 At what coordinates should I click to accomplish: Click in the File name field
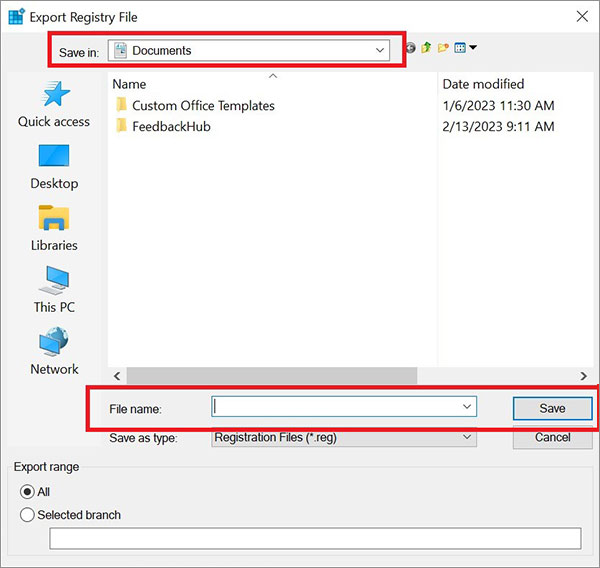344,406
